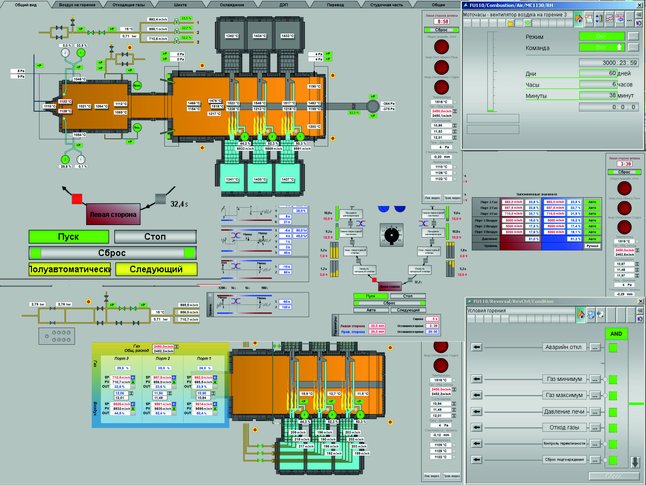Viewport: 646px width, 485px height.
Task: Click the back arrow beside Отход газы
Action: 477,427
